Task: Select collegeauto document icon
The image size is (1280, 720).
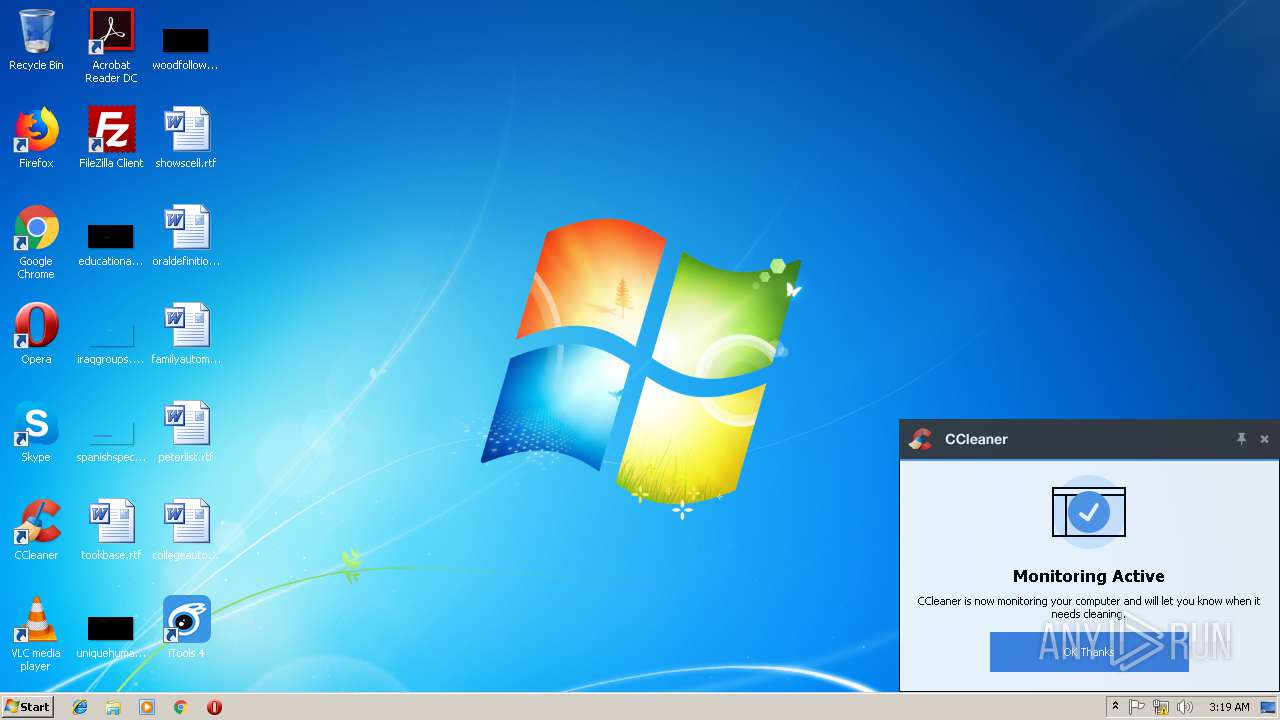Action: click(x=186, y=530)
